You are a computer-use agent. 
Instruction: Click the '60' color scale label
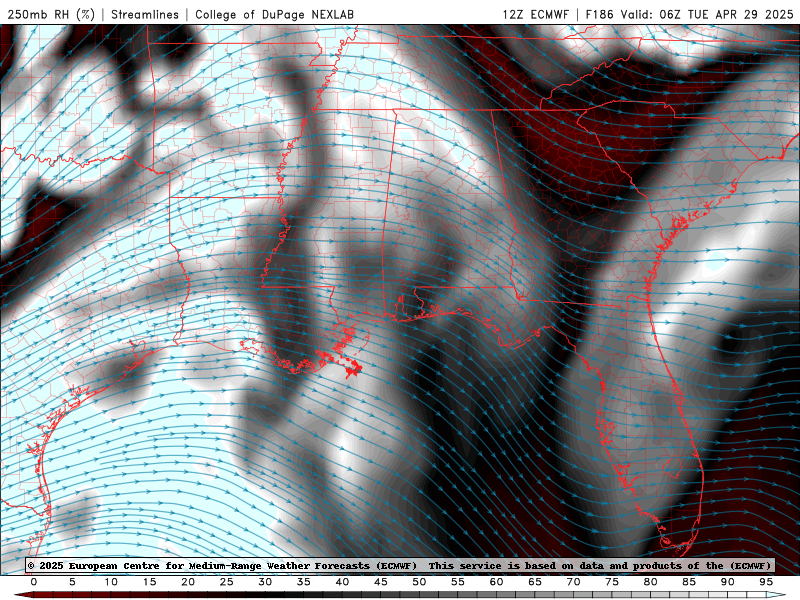496,582
